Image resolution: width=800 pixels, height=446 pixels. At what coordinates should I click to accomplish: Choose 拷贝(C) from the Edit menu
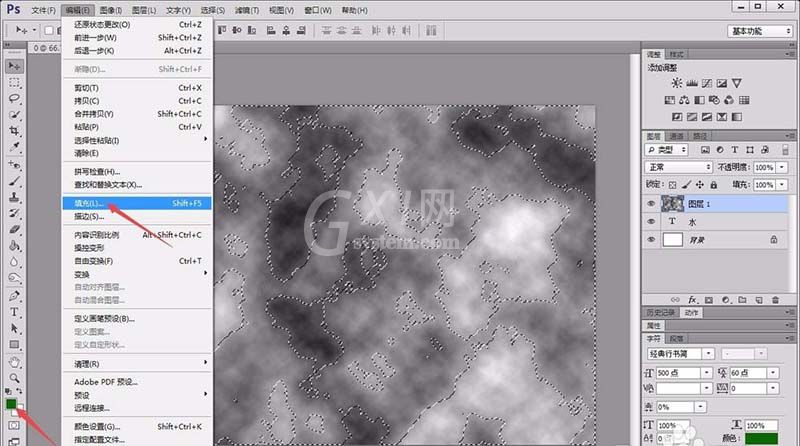137,101
